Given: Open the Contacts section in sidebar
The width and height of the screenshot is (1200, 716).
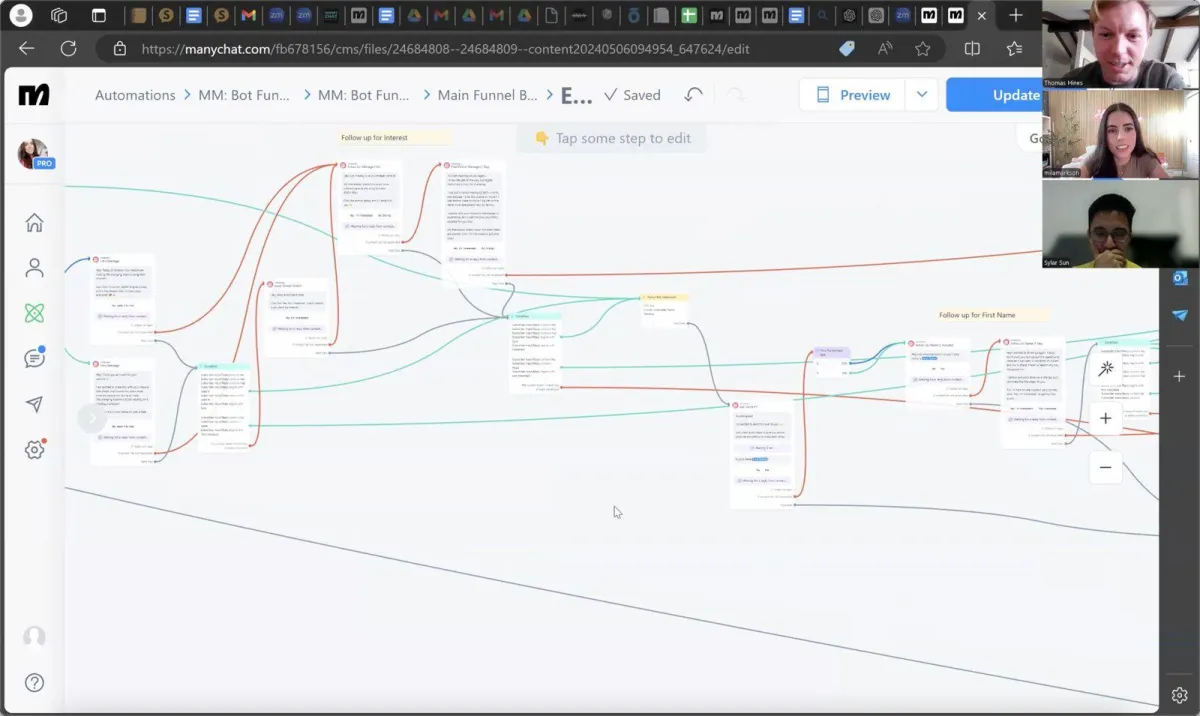Looking at the screenshot, I should (34, 268).
